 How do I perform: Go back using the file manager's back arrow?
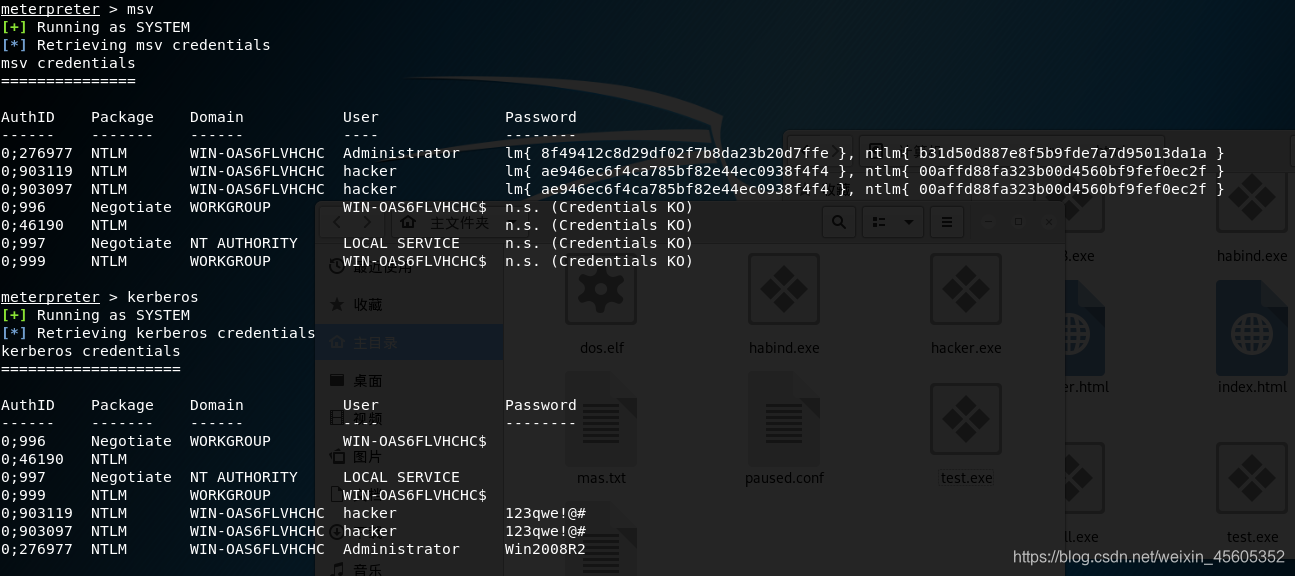tap(337, 222)
